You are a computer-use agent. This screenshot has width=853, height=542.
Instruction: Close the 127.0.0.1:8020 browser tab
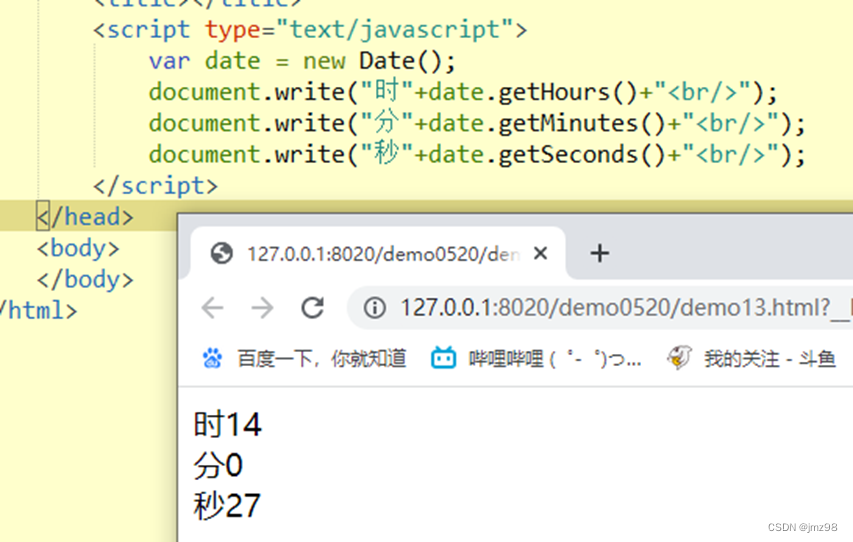coord(540,253)
